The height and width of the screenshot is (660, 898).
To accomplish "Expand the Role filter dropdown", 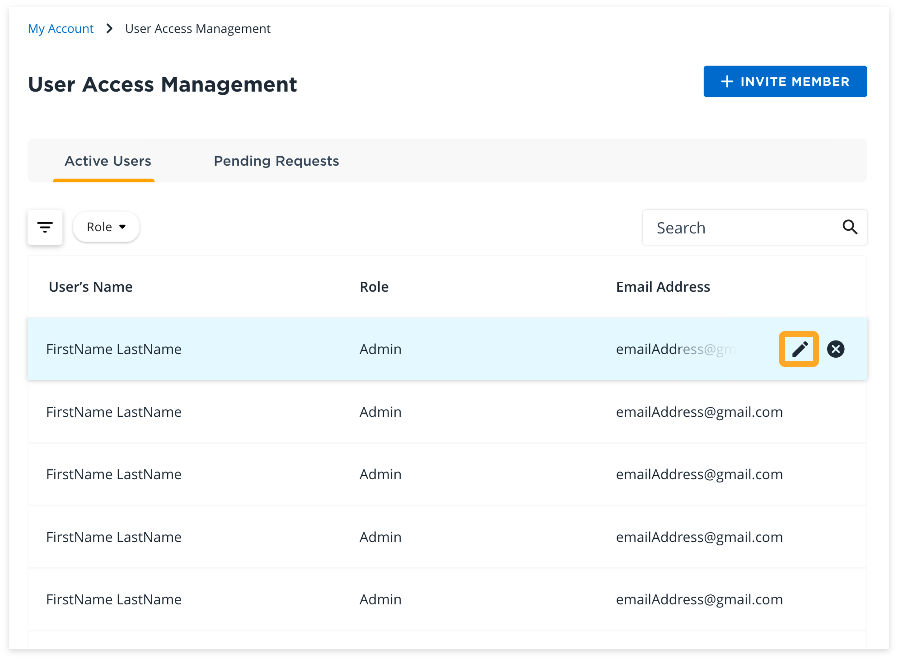I will coord(106,227).
